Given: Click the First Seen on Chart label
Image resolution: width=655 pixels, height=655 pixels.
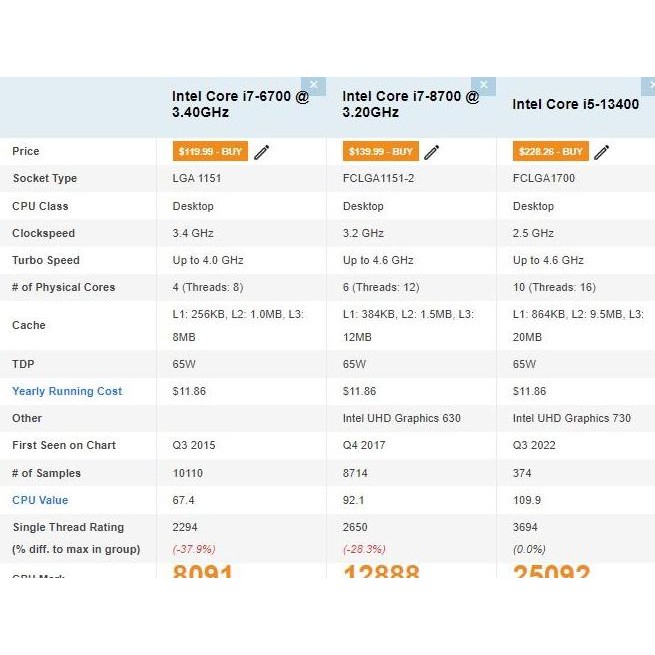Looking at the screenshot, I should click(x=64, y=445).
